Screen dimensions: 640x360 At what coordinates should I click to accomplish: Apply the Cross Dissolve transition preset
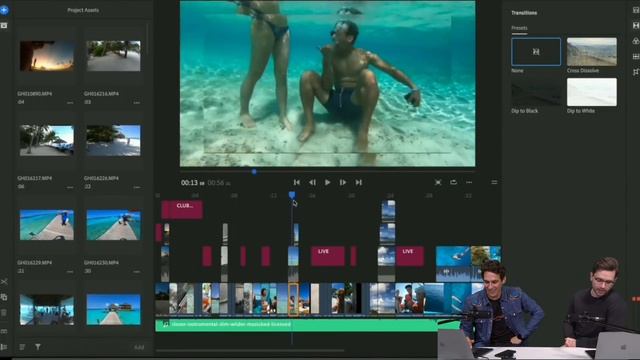tap(591, 52)
